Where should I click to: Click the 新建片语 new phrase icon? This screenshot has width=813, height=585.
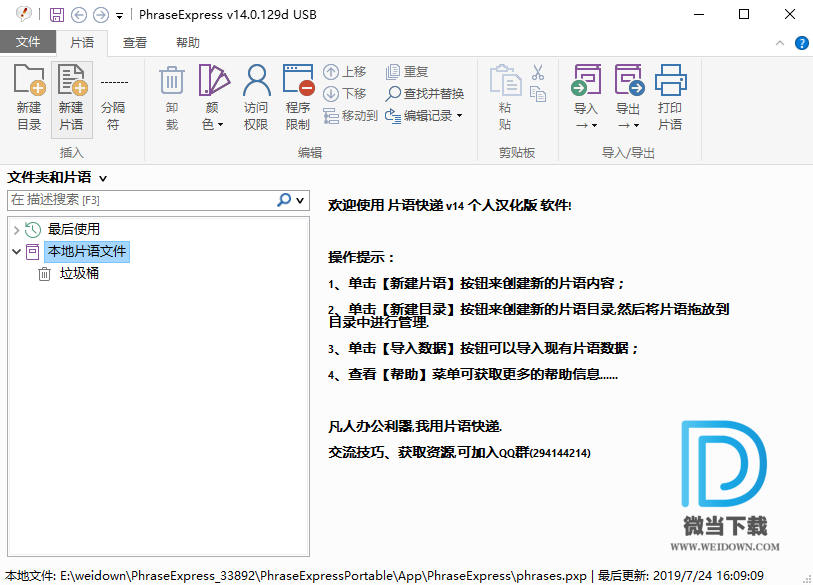(72, 79)
